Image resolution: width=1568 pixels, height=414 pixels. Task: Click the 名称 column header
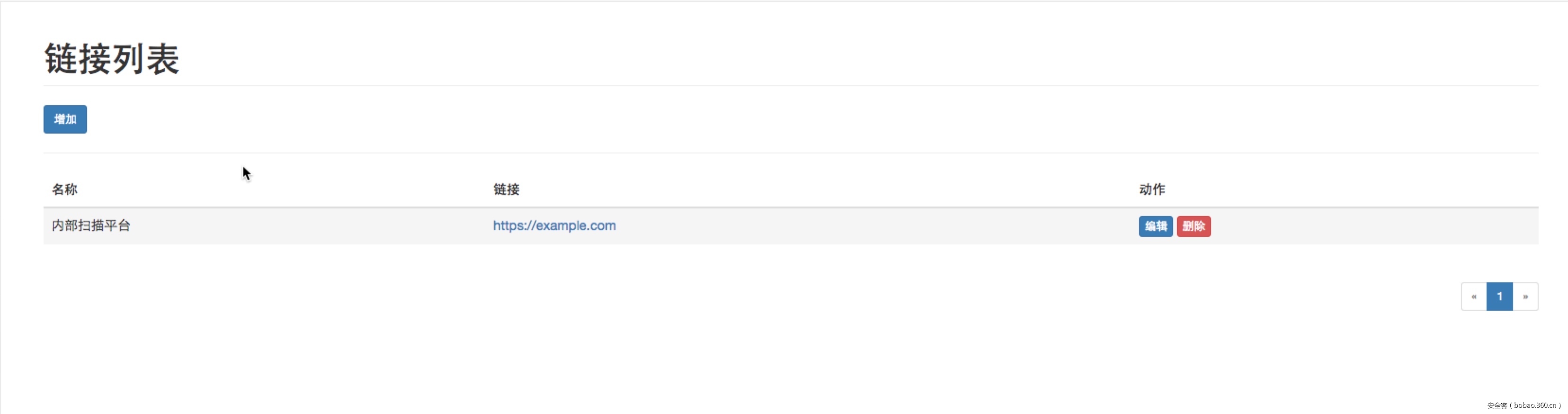click(x=64, y=189)
